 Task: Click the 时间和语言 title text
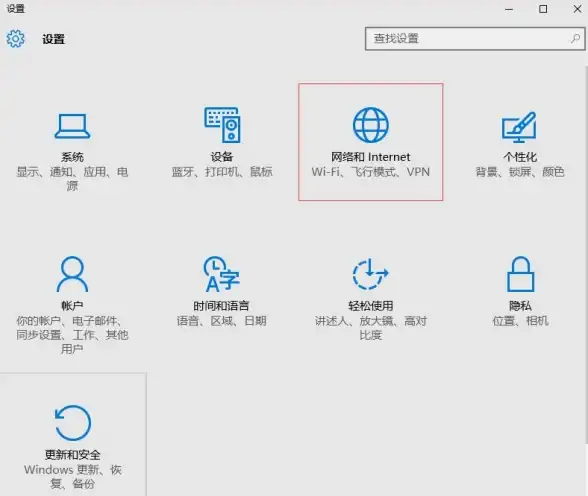(221, 306)
